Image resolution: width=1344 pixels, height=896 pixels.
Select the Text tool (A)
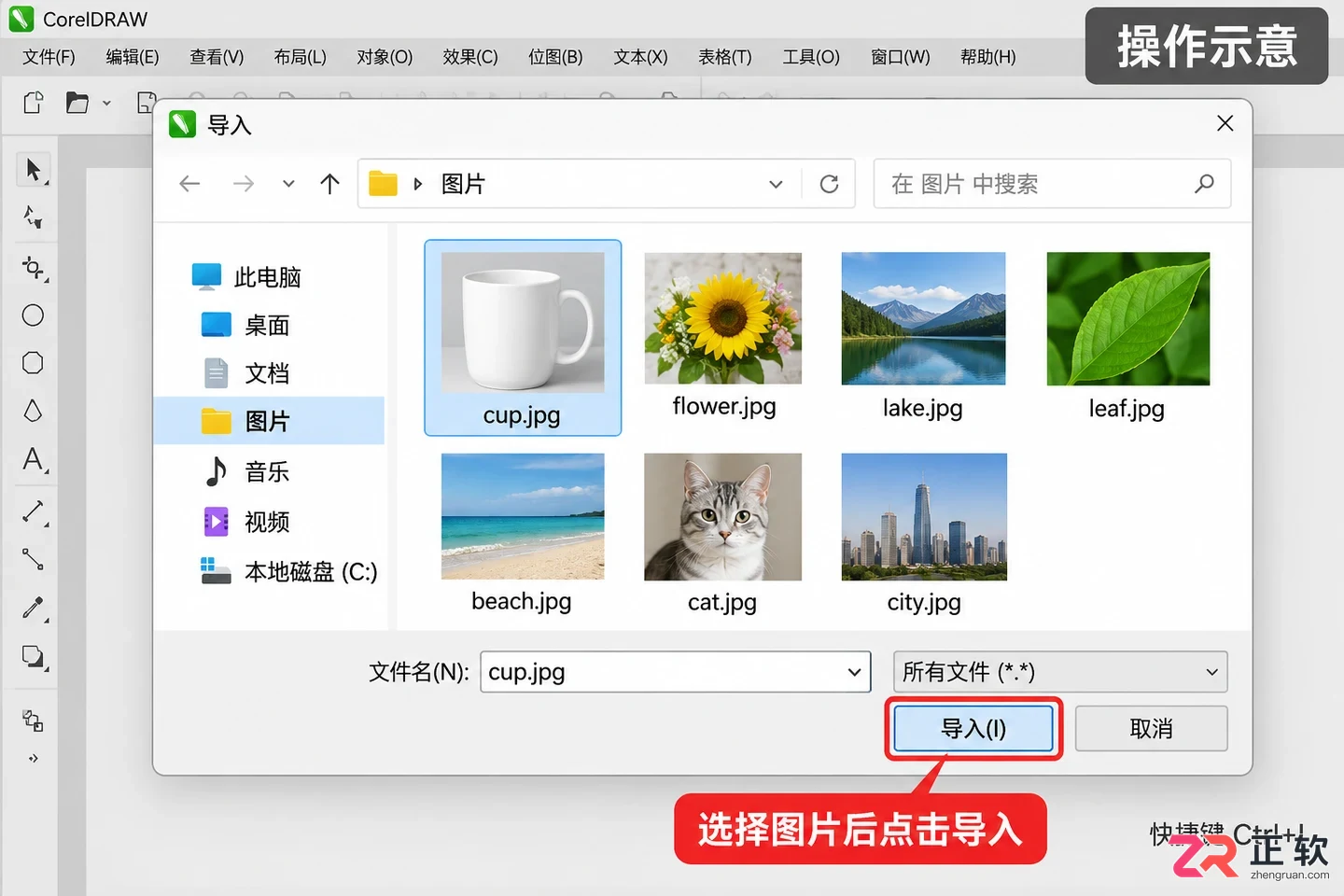(x=34, y=459)
